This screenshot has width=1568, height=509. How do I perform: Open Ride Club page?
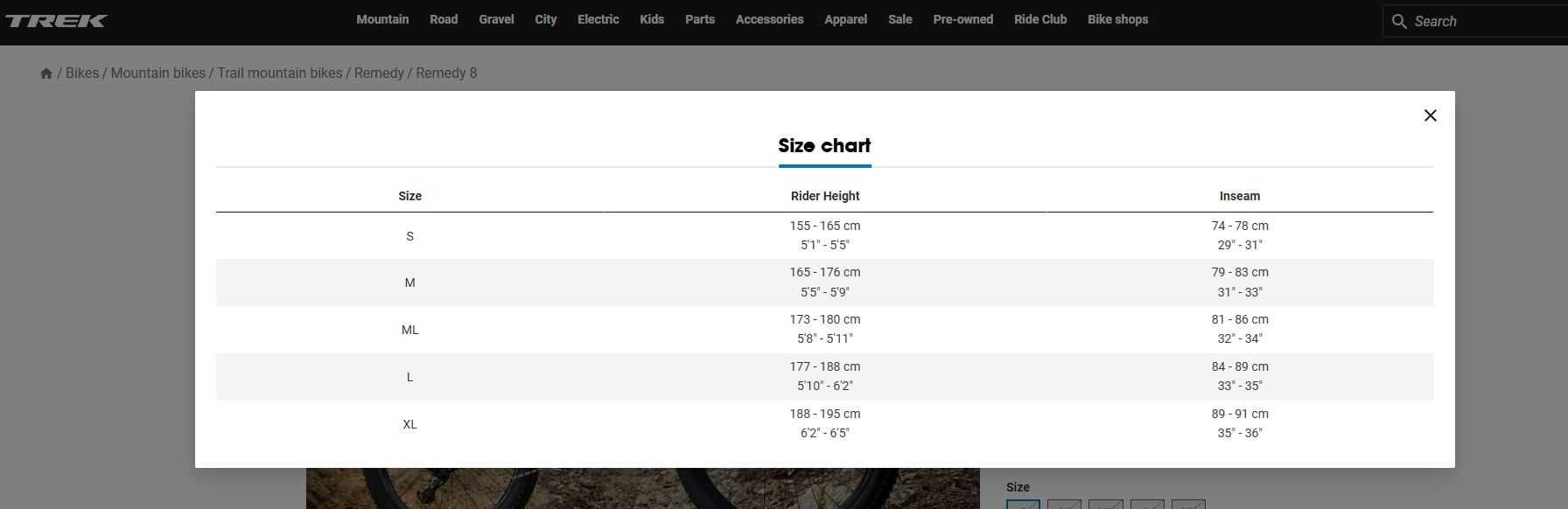1040,19
